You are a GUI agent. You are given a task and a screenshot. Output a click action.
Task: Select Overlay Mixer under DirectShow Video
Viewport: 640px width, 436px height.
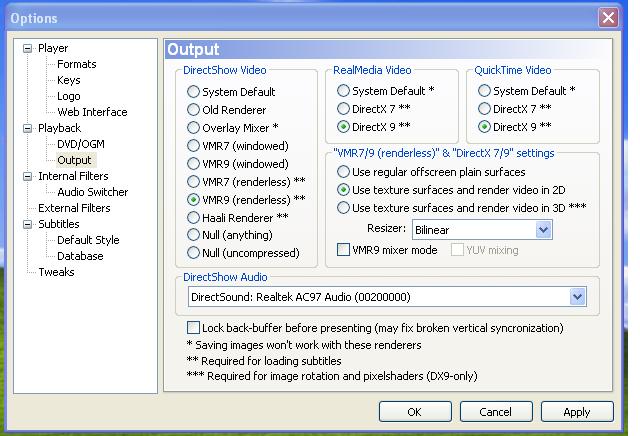click(193, 128)
